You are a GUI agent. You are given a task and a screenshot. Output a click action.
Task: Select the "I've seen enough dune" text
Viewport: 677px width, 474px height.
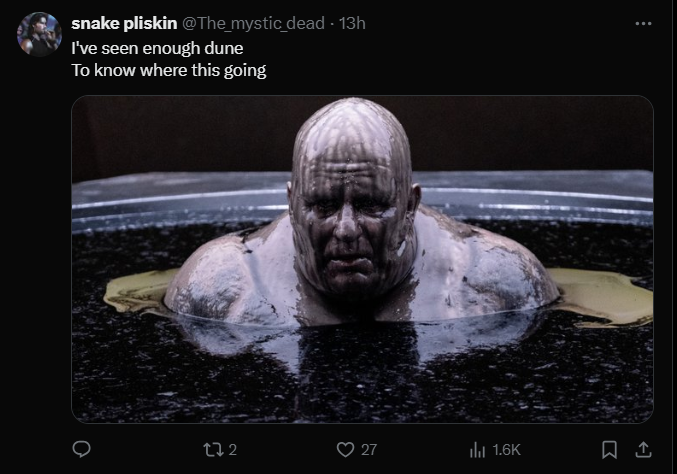157,48
